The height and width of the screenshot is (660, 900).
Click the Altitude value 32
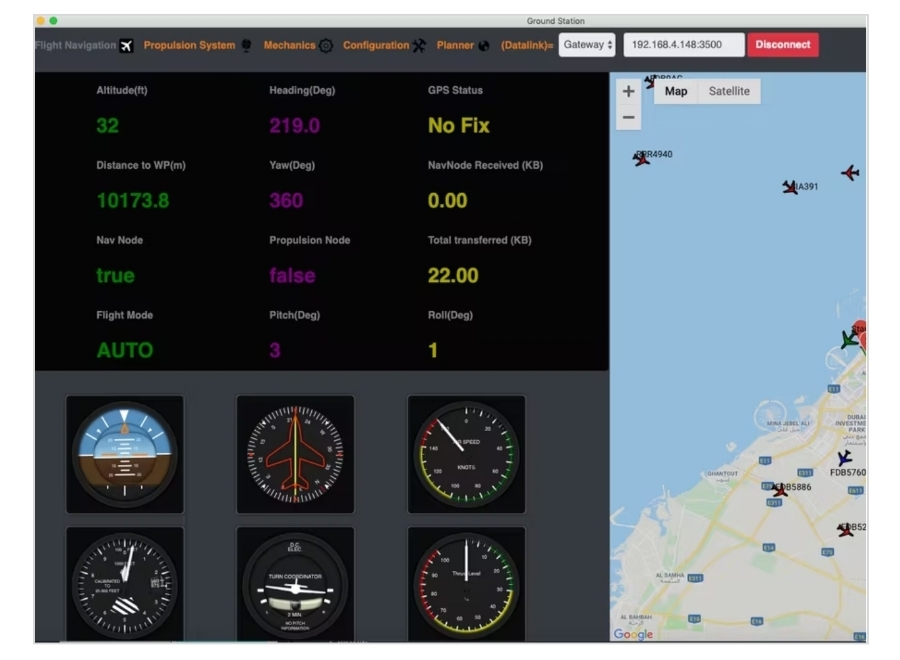pos(107,126)
